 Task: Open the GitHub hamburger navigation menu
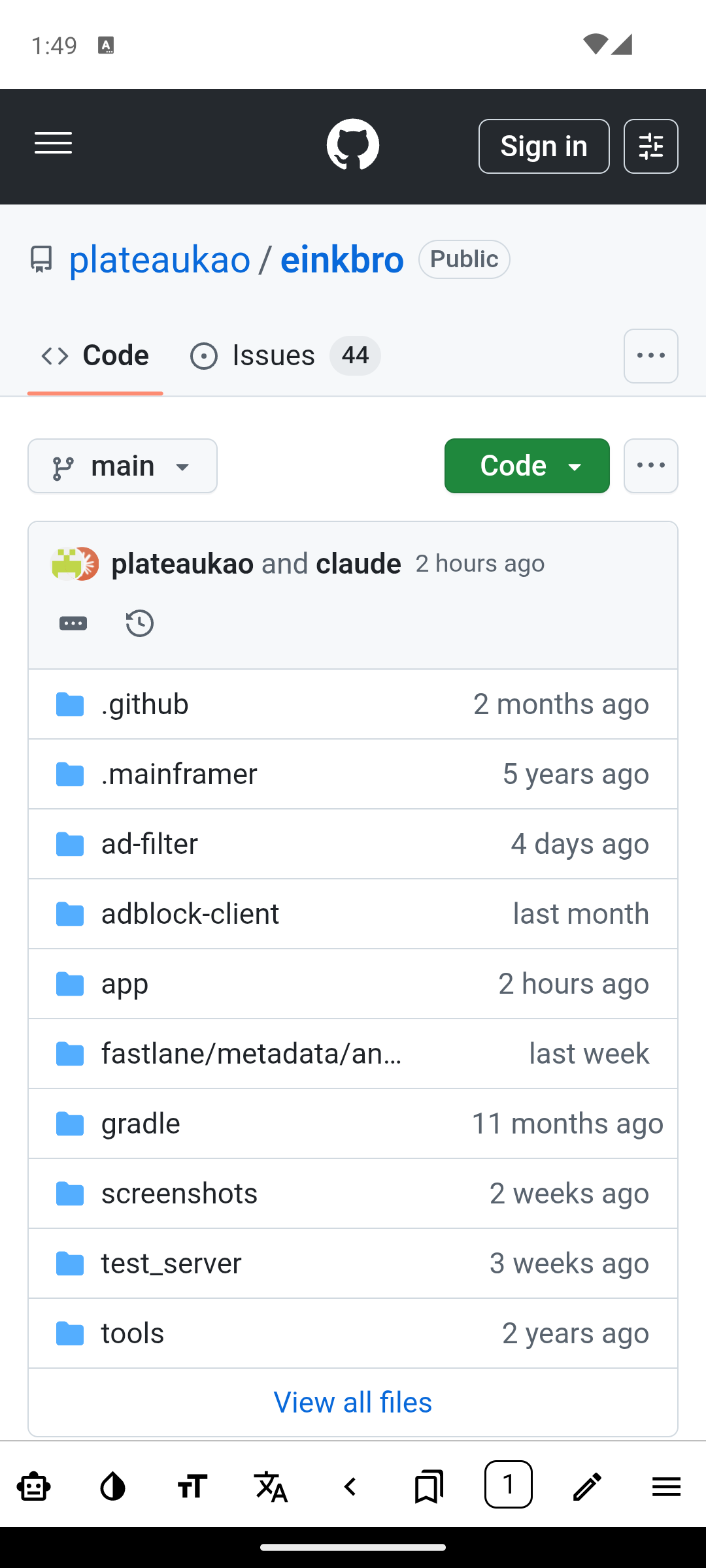[x=54, y=144]
